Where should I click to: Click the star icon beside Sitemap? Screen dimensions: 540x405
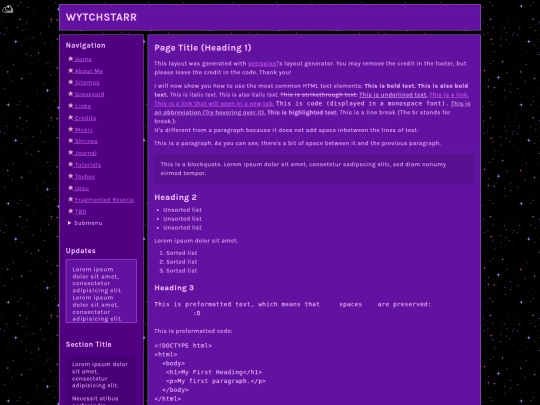click(x=71, y=82)
